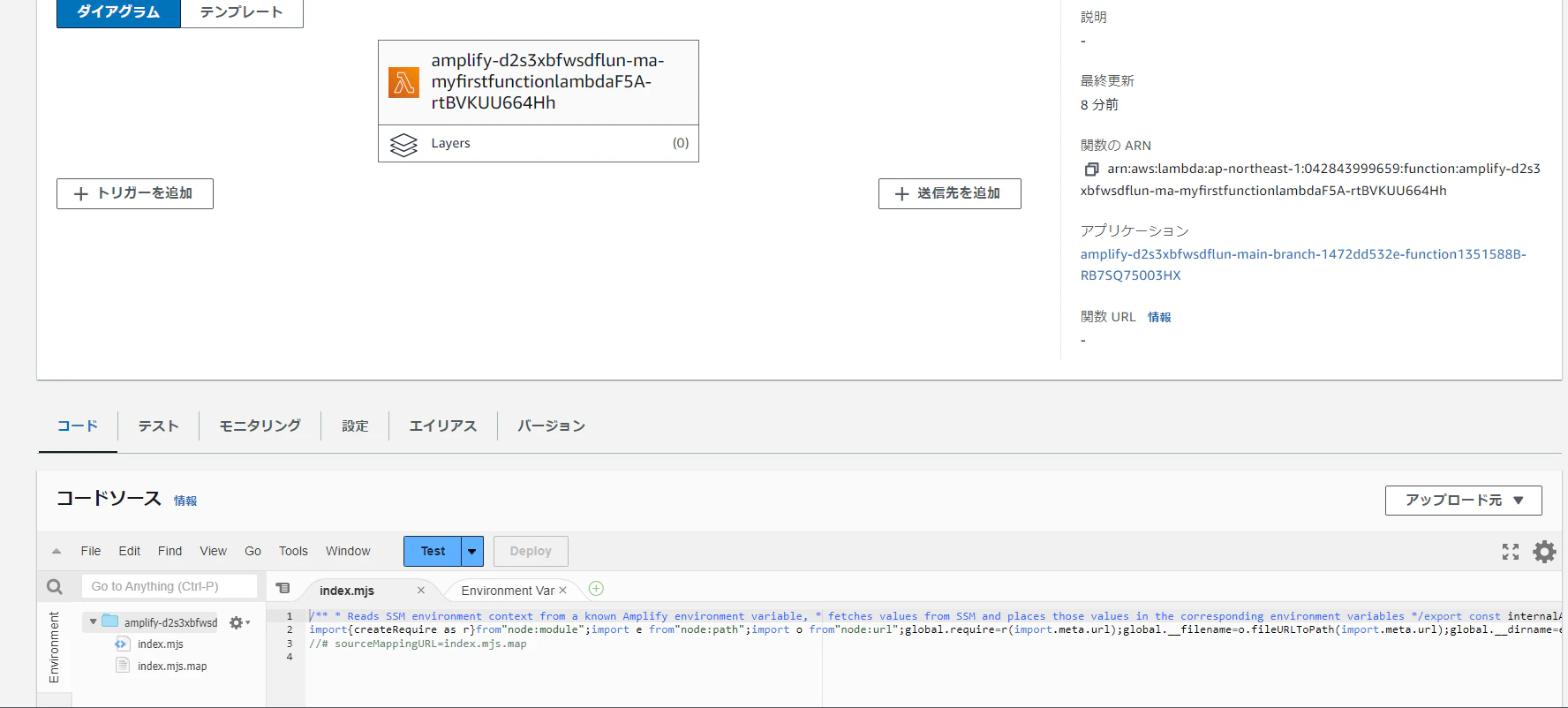Click the 送信先を追加 button
The width and height of the screenshot is (1568, 708).
click(950, 193)
